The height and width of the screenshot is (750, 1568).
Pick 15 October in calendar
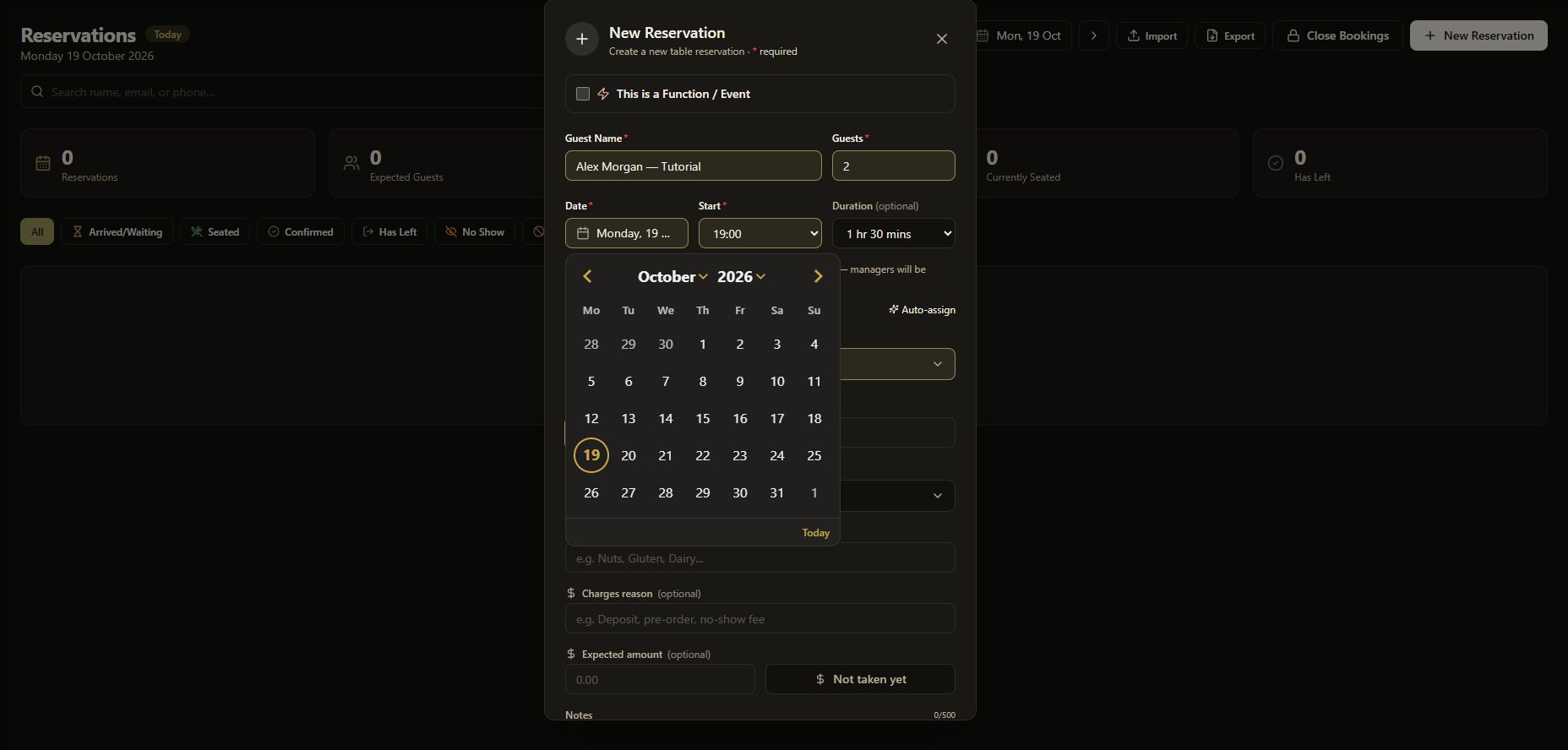(703, 418)
